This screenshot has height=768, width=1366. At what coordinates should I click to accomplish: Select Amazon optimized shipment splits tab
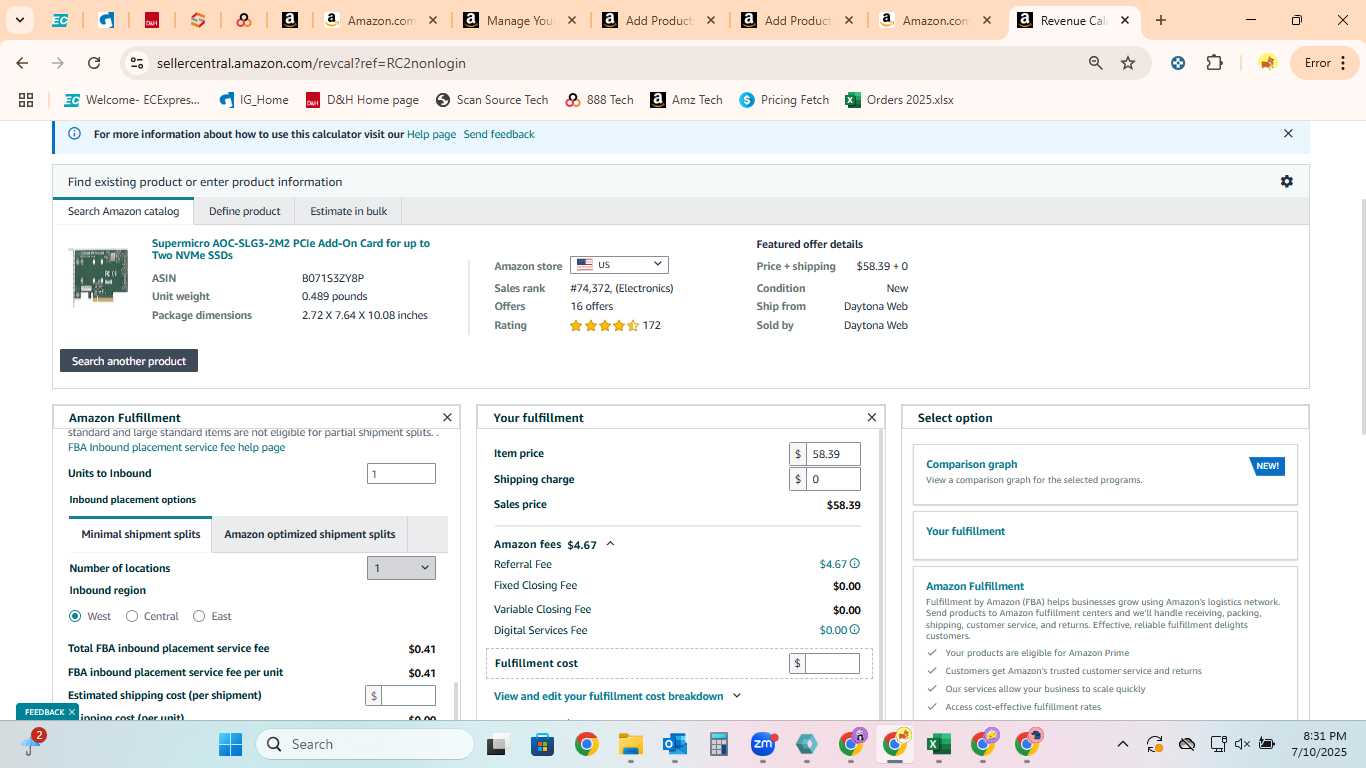pyautogui.click(x=310, y=534)
